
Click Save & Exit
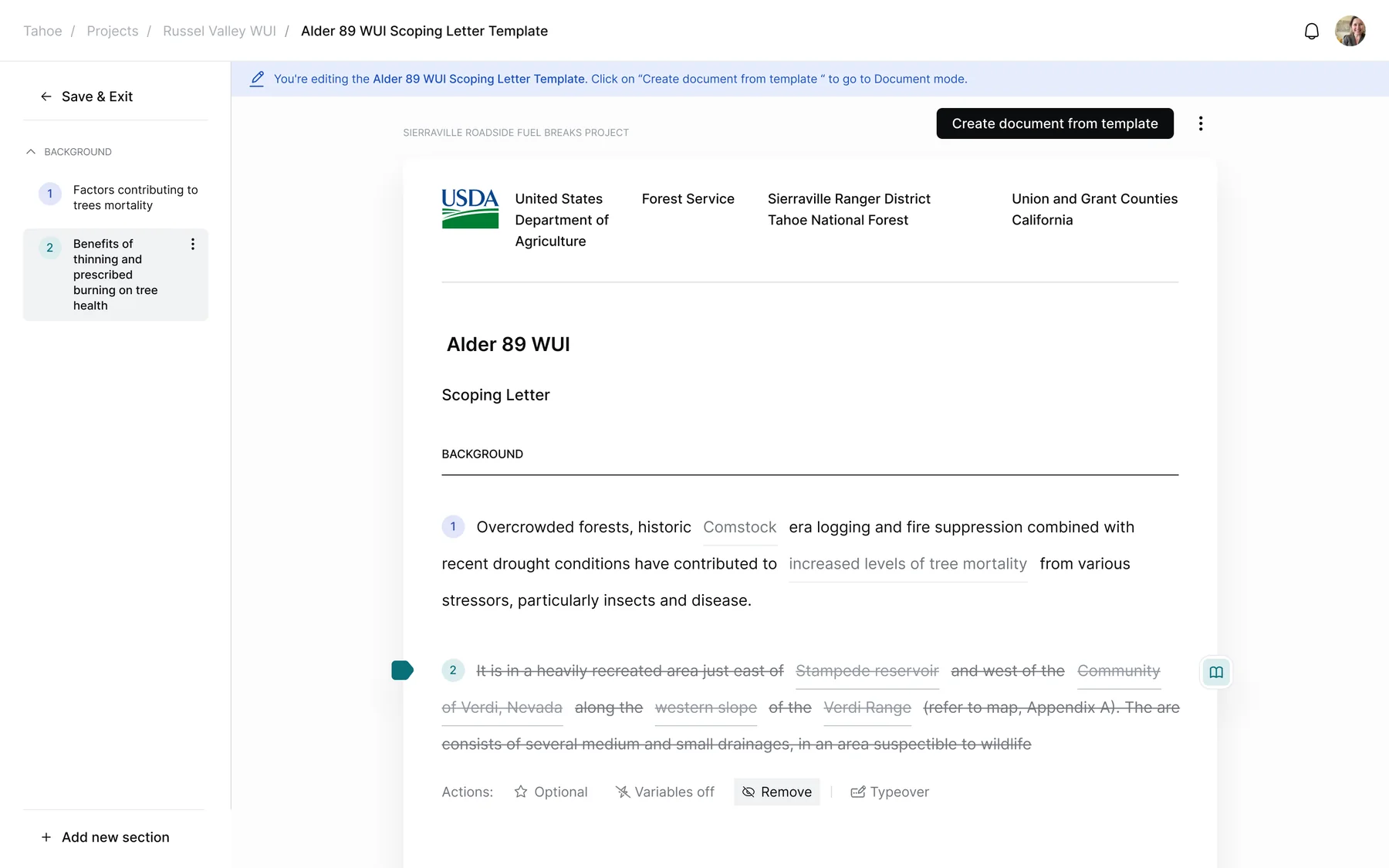(86, 96)
